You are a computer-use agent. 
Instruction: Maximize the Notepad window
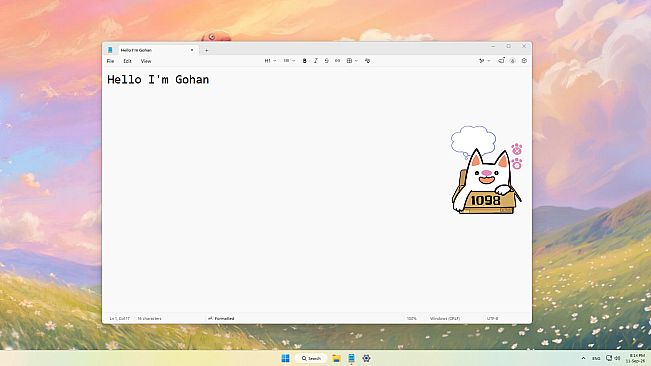pos(509,46)
